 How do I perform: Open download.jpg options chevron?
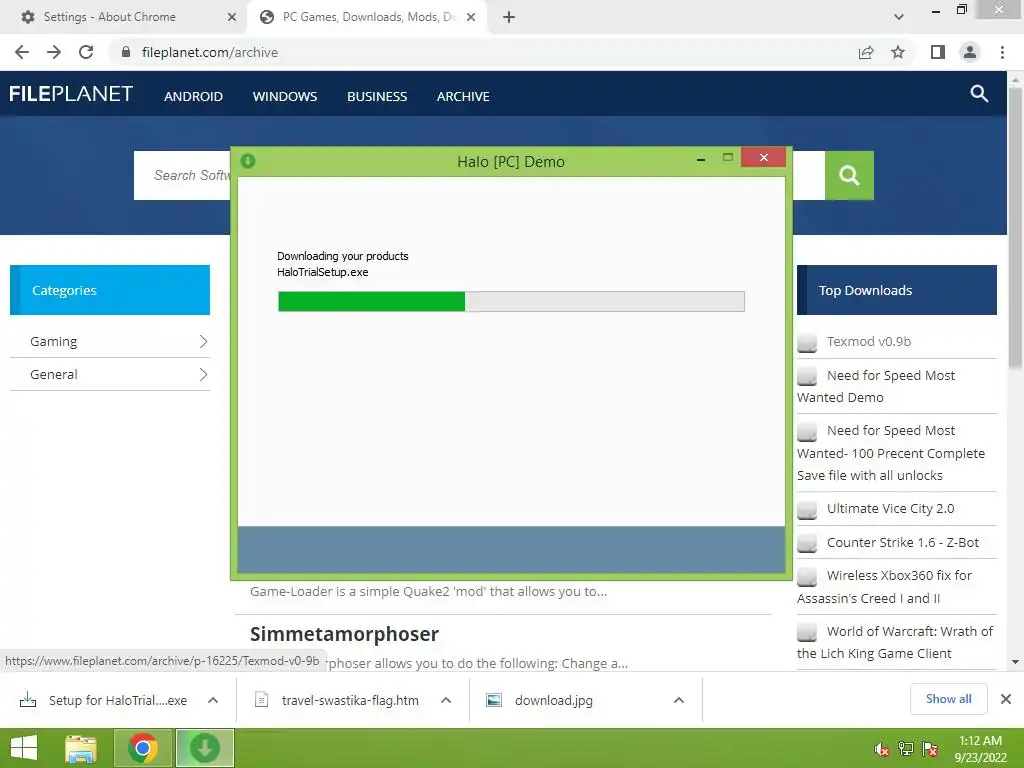pos(679,700)
